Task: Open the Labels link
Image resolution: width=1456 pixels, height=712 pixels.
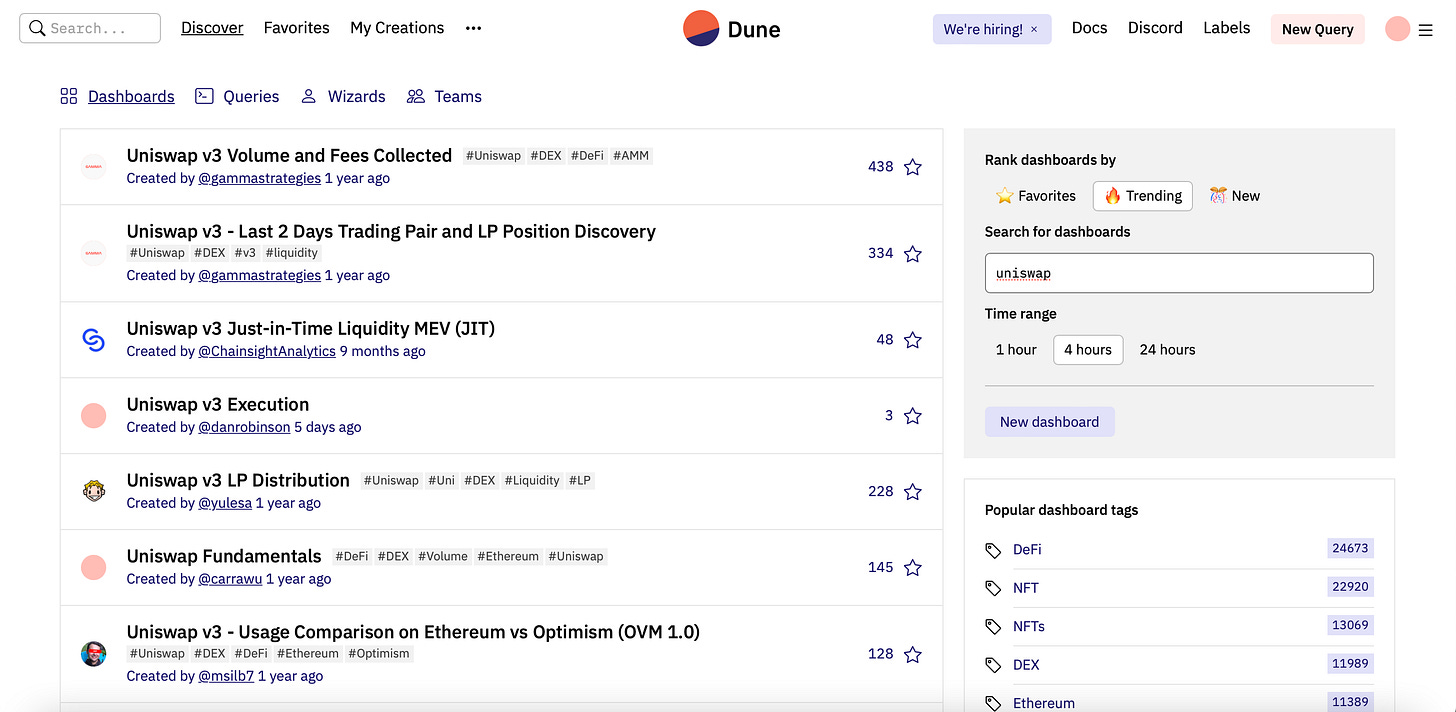Action: [x=1226, y=28]
